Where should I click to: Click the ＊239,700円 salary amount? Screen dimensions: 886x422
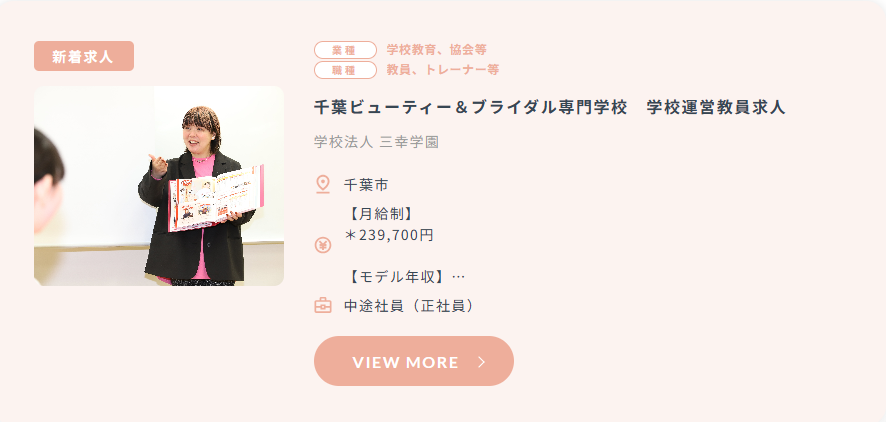pyautogui.click(x=389, y=234)
